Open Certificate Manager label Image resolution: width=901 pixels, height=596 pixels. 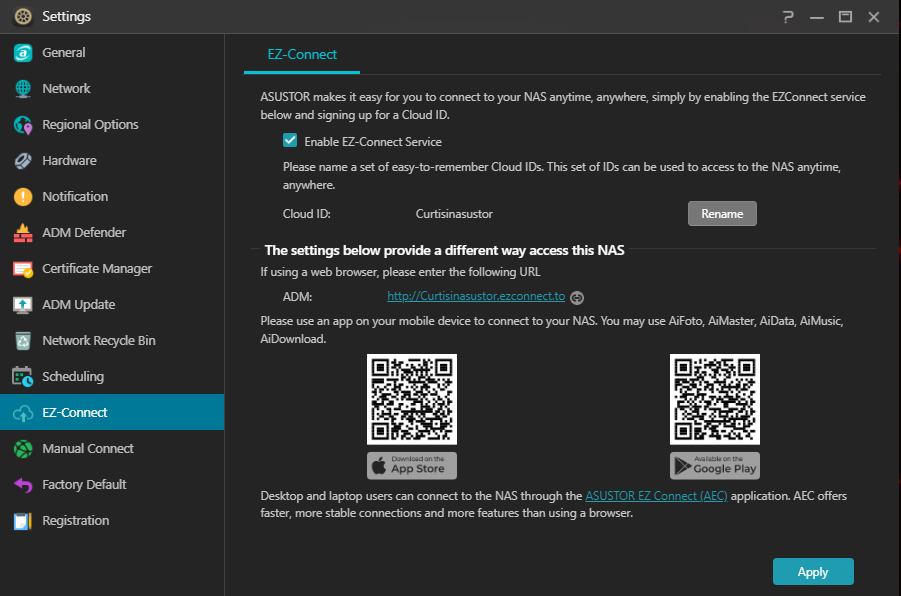[97, 269]
